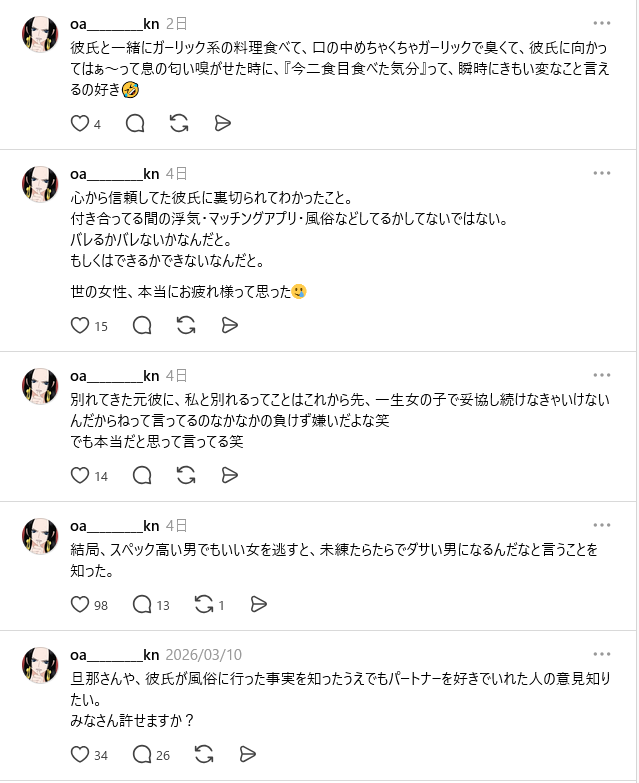Repost the 2026/03/10 post
Viewport: 639px width, 783px height.
click(204, 754)
